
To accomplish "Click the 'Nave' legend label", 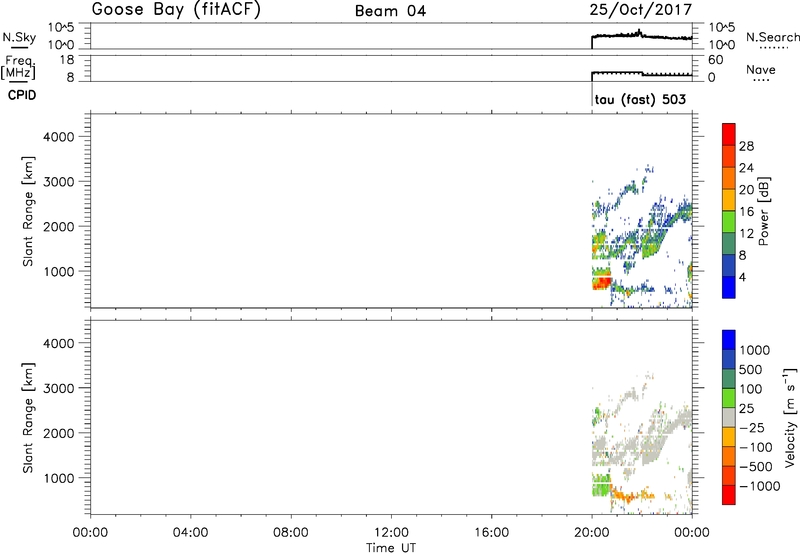I will point(761,69).
